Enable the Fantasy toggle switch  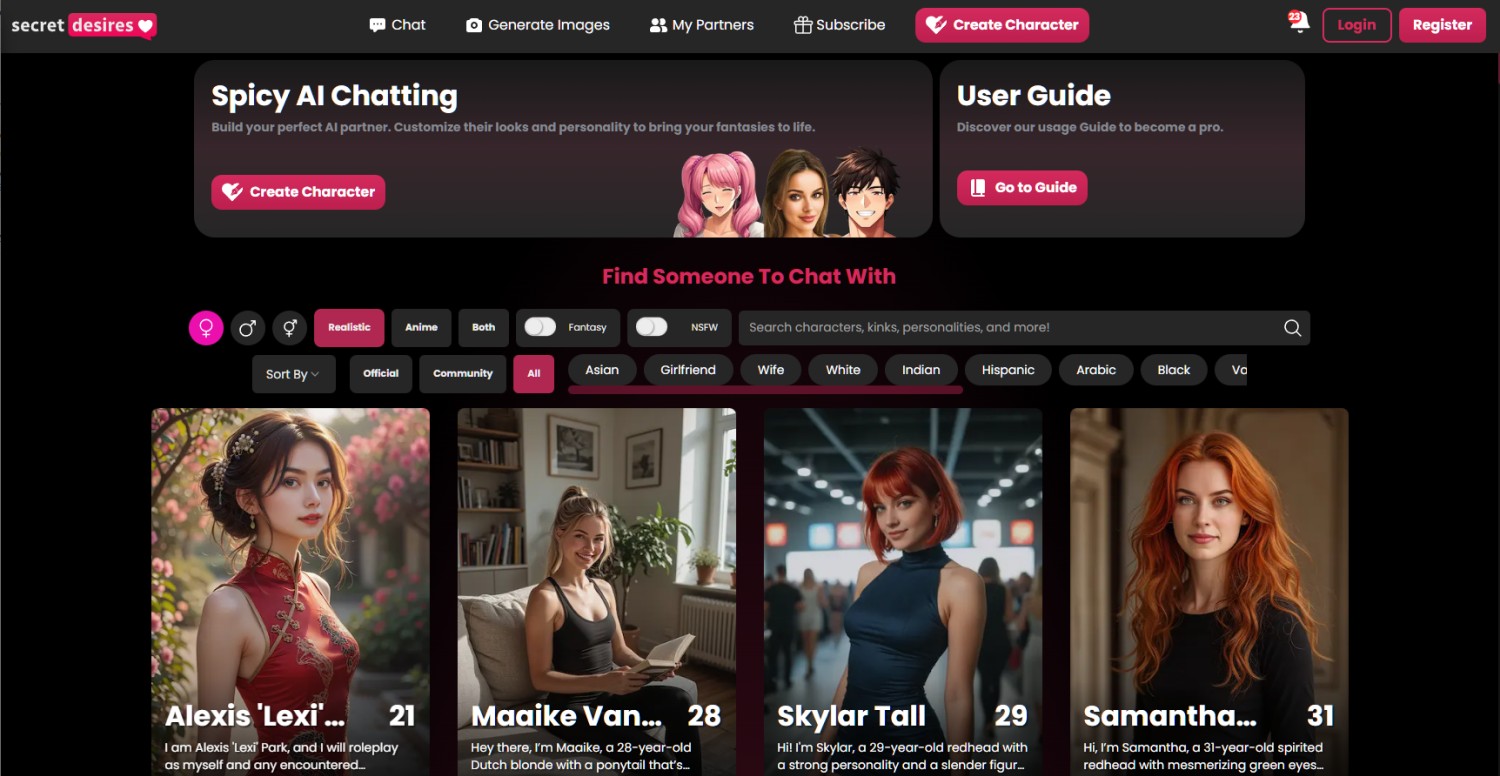click(541, 327)
